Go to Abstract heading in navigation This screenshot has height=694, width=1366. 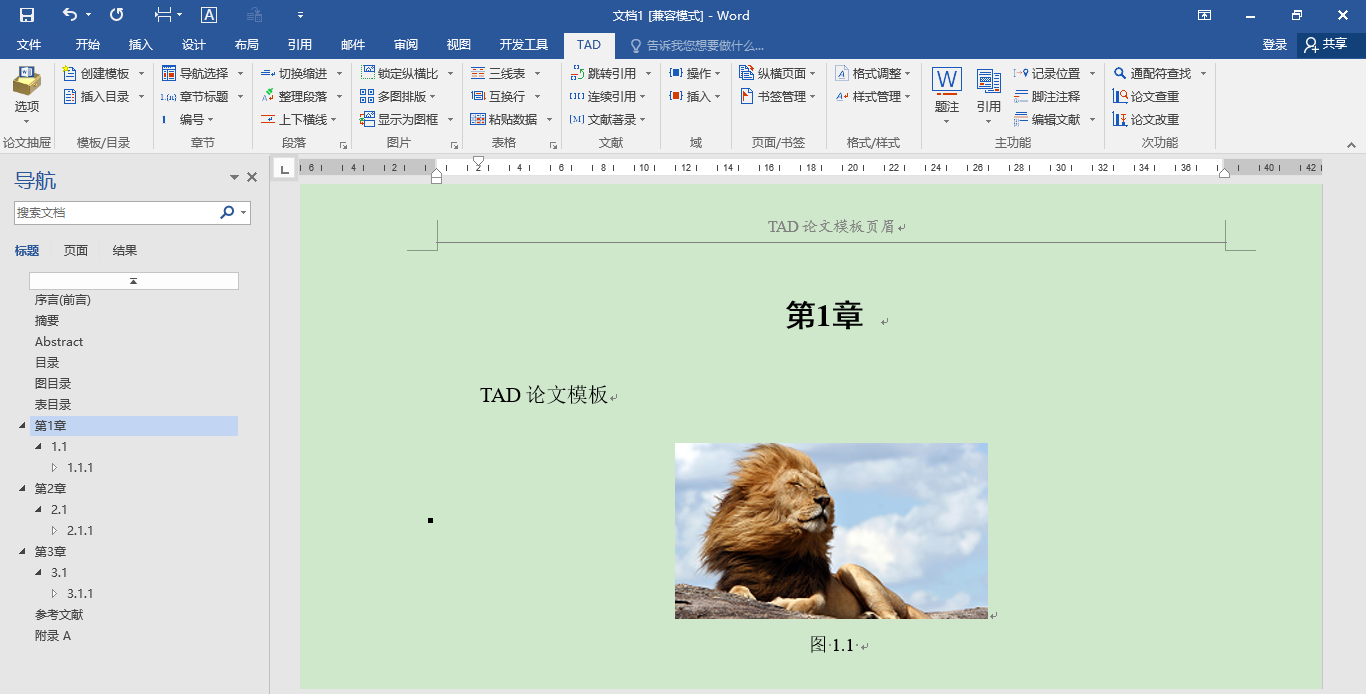pos(59,342)
